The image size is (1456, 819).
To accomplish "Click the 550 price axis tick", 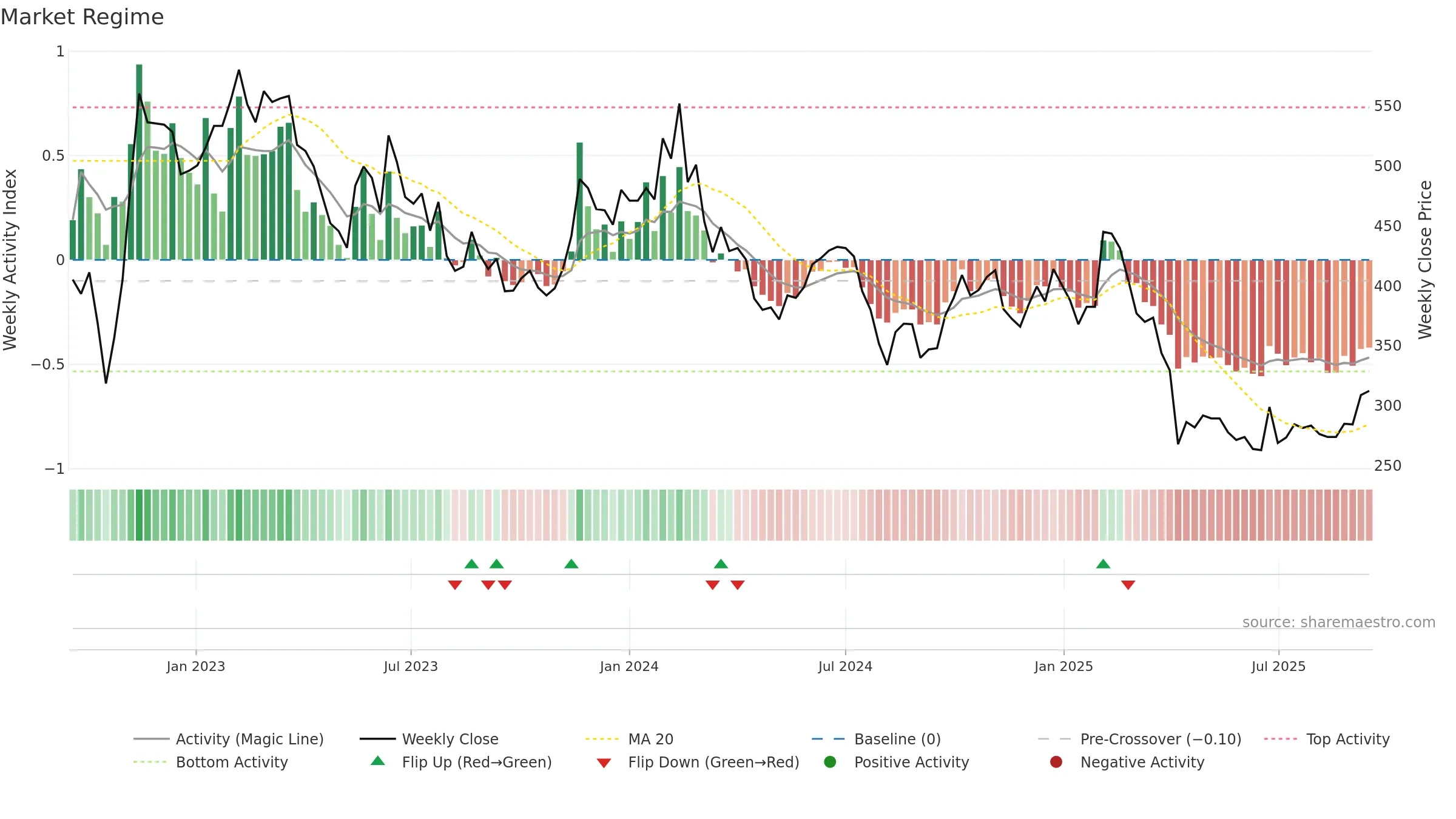I will pyautogui.click(x=1387, y=106).
